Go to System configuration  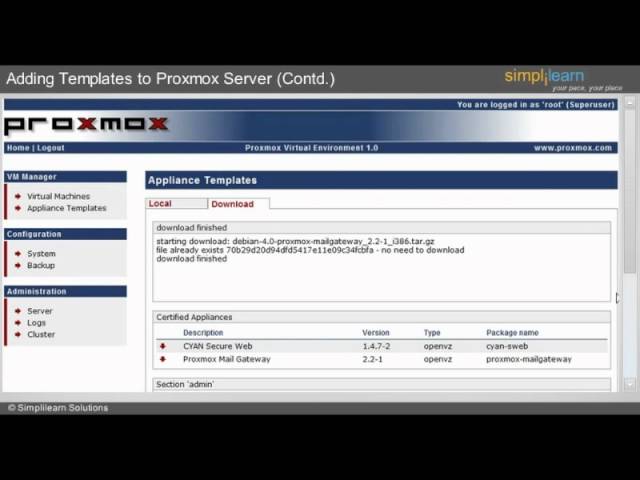(x=41, y=253)
